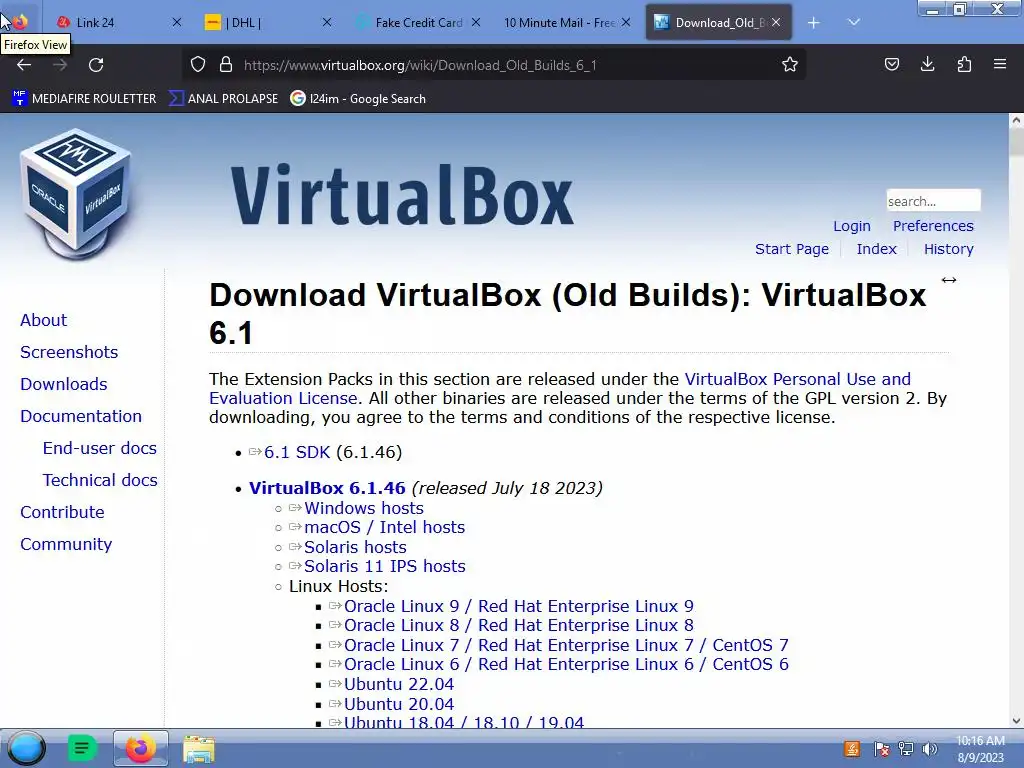Image resolution: width=1024 pixels, height=768 pixels.
Task: Download Oracle Linux 8 package
Action: coord(519,625)
